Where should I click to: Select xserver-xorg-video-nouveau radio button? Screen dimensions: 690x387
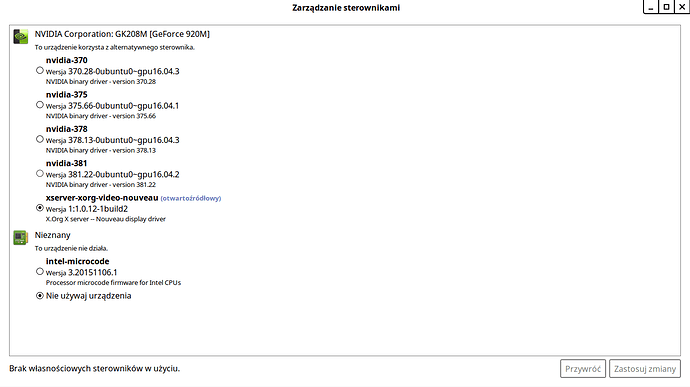(x=40, y=208)
